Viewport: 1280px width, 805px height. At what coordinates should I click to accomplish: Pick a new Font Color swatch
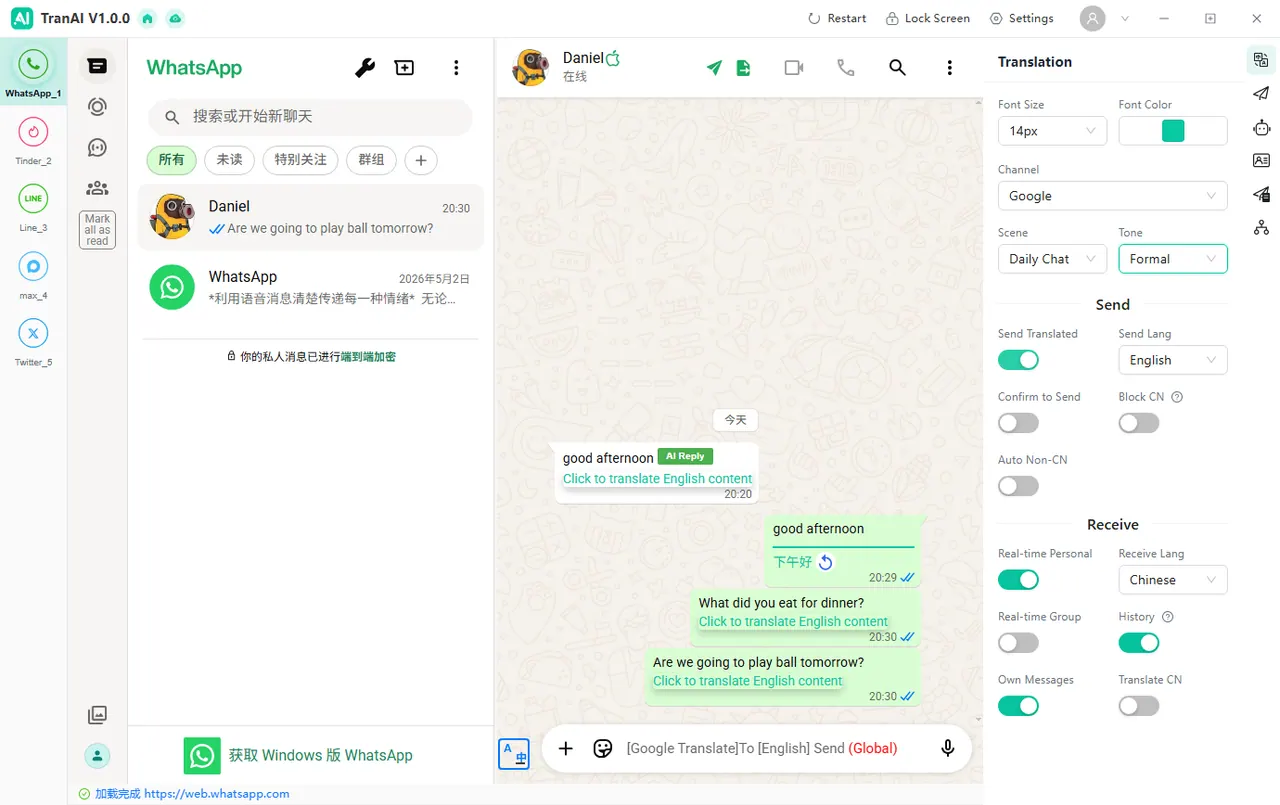(1173, 131)
